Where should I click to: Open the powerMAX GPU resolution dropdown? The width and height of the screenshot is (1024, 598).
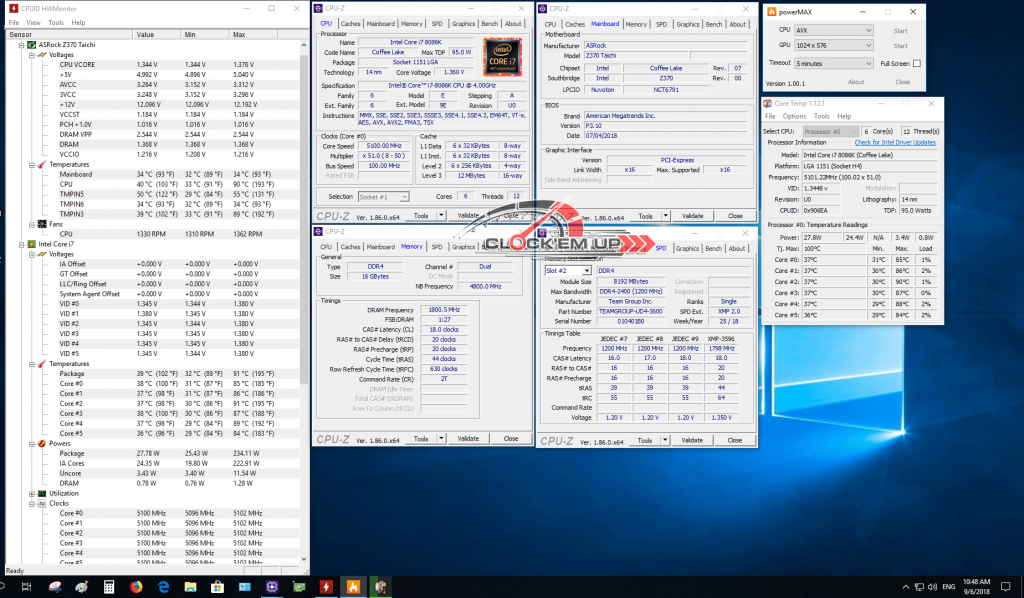click(x=833, y=45)
